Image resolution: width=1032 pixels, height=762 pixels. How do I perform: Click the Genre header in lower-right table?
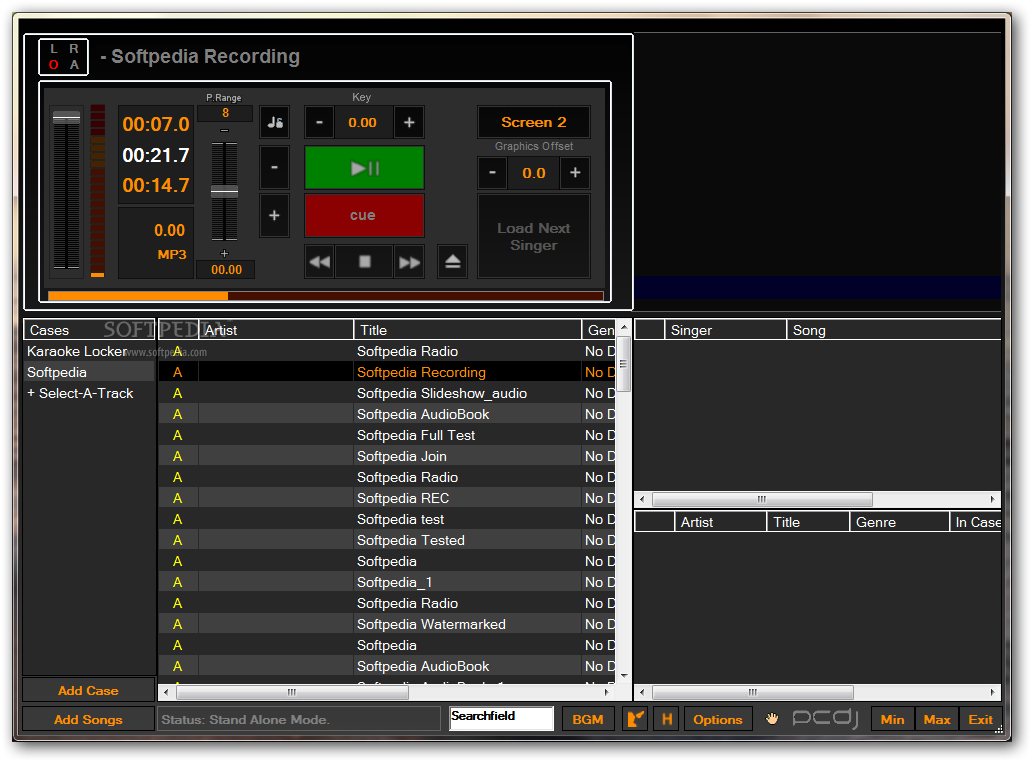(x=899, y=522)
